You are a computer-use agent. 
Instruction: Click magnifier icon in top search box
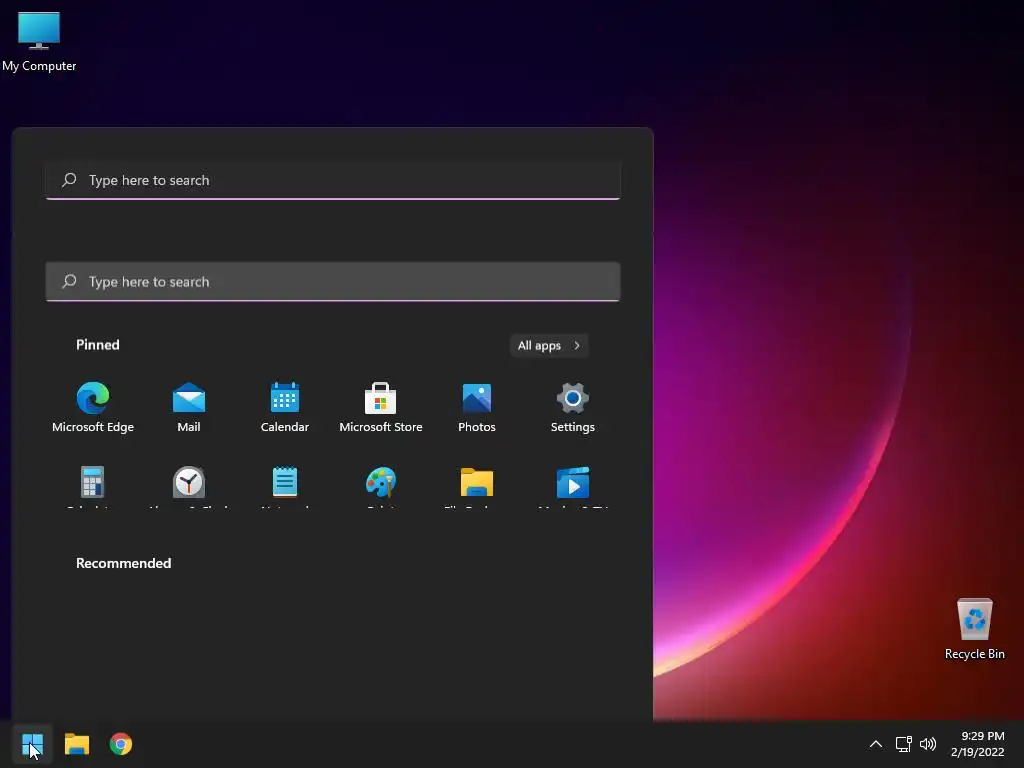pyautogui.click(x=69, y=180)
